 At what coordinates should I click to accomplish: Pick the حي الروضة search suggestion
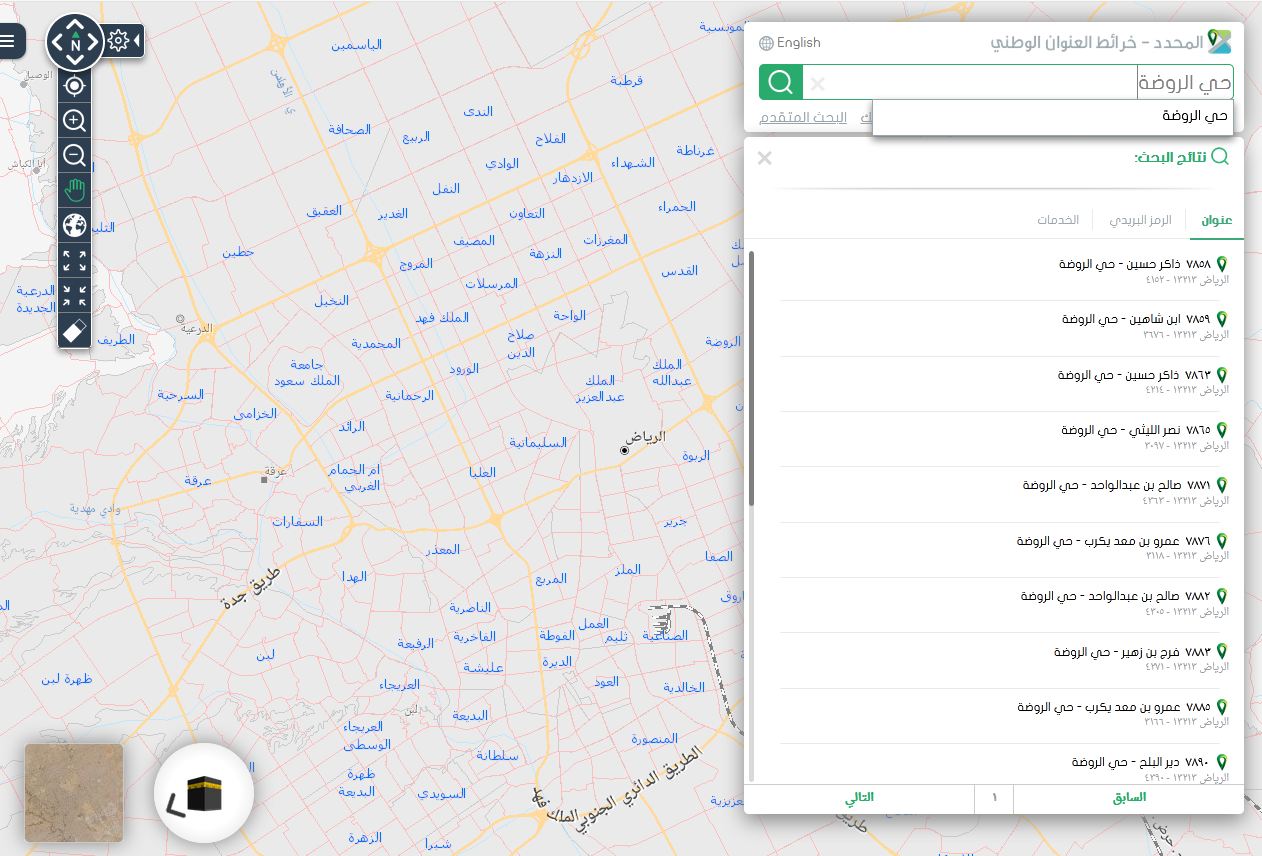point(1196,117)
